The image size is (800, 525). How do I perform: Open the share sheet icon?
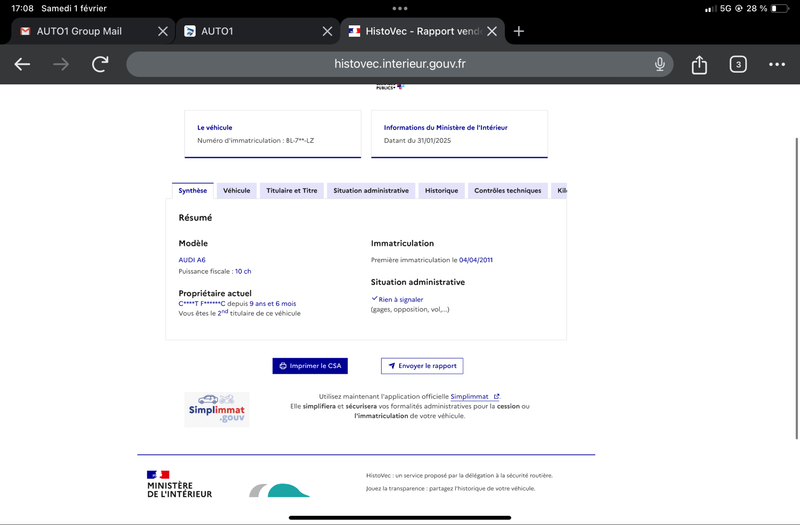coord(699,64)
